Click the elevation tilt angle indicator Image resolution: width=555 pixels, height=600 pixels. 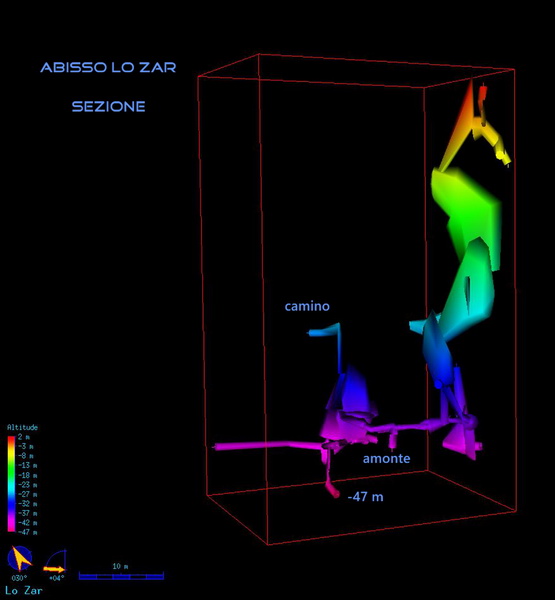point(56,561)
